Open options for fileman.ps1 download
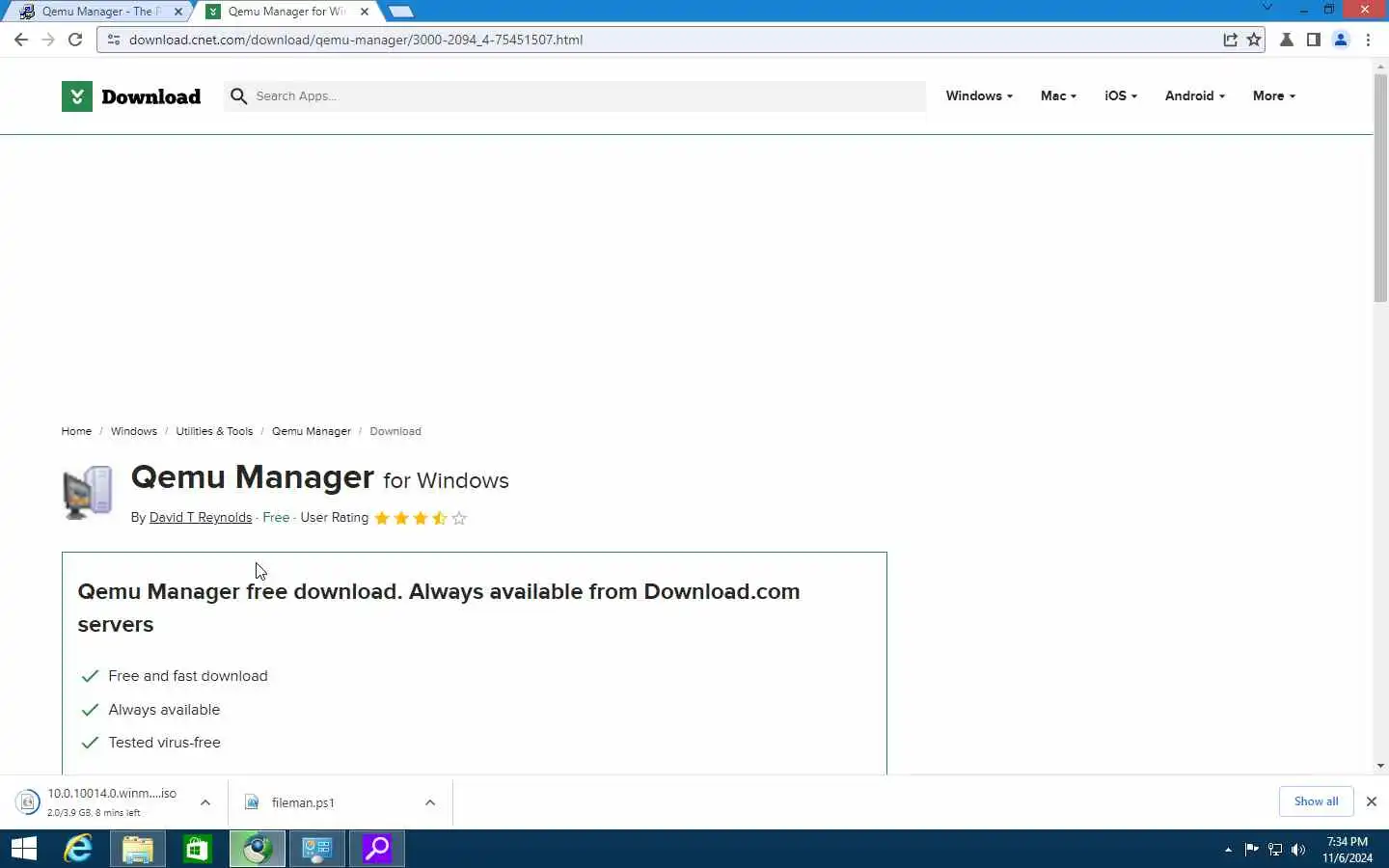Image resolution: width=1389 pixels, height=868 pixels. coord(430,802)
